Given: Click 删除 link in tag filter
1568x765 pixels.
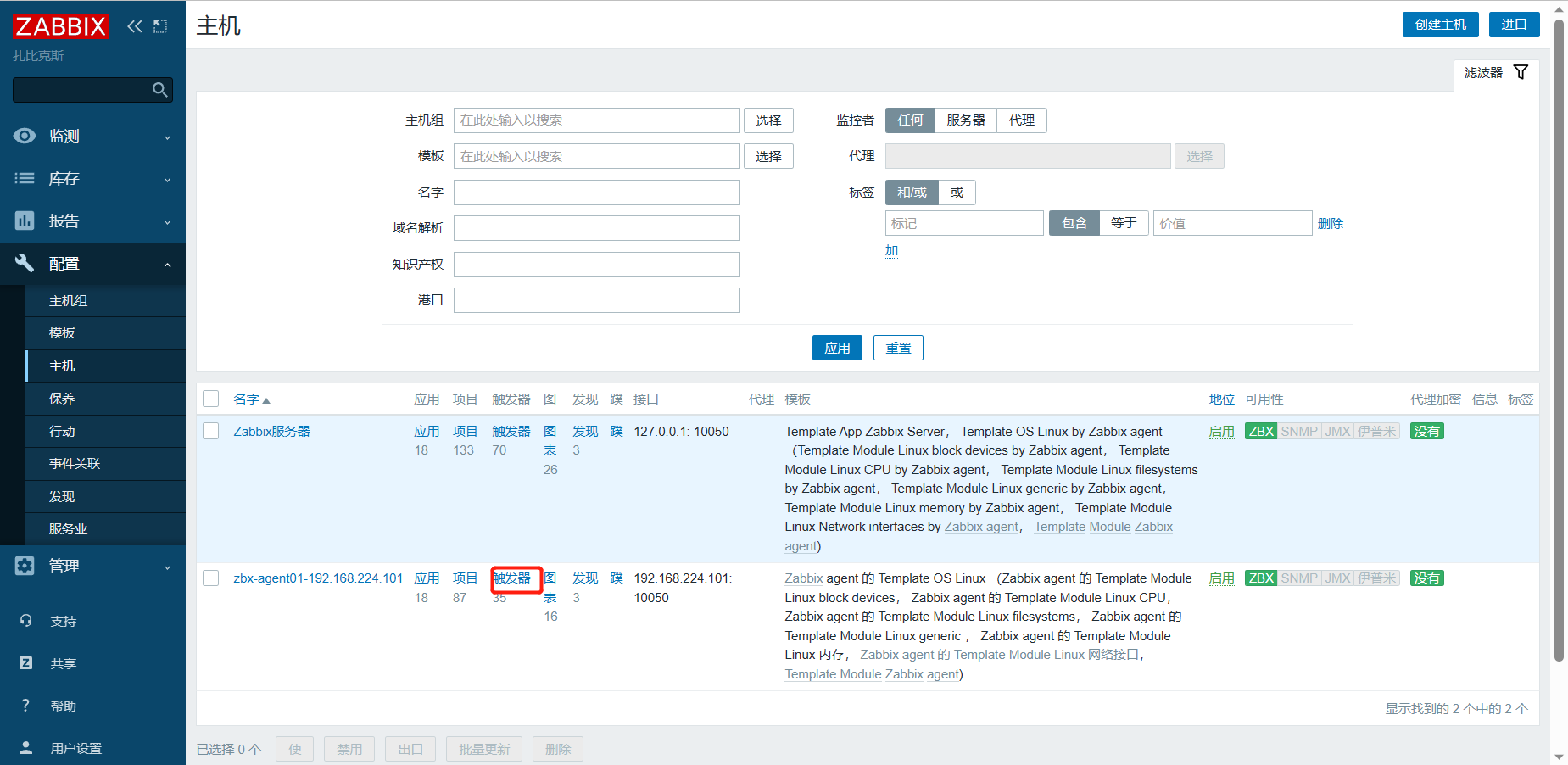Looking at the screenshot, I should tap(1331, 223).
